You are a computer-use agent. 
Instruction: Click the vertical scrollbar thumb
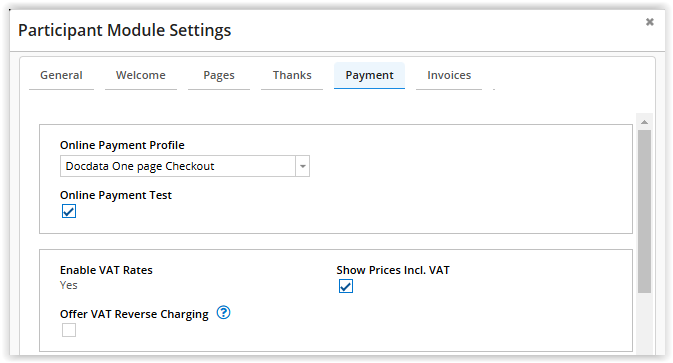coord(644,211)
